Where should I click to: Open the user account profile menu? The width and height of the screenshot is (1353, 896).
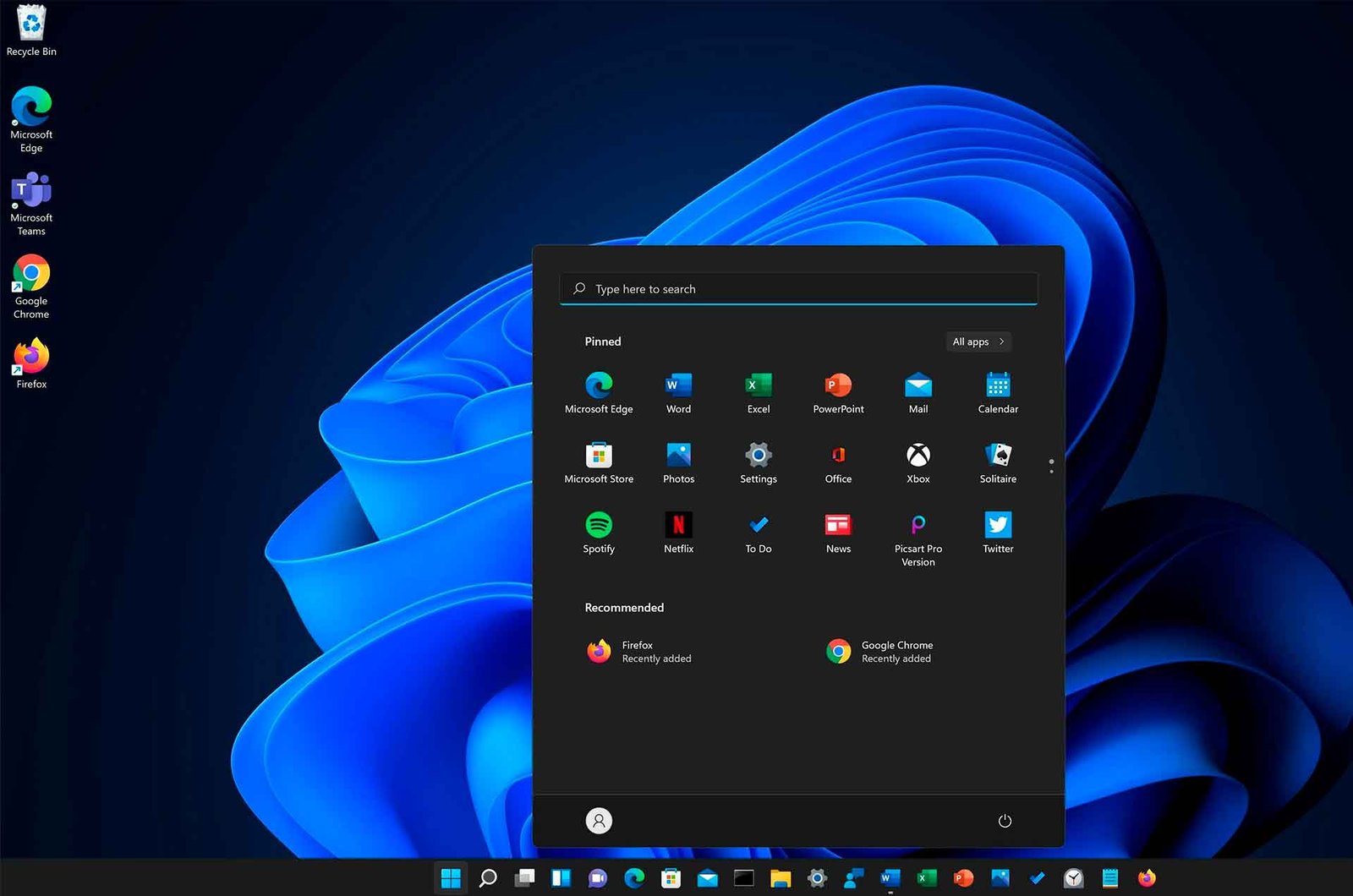pos(599,821)
